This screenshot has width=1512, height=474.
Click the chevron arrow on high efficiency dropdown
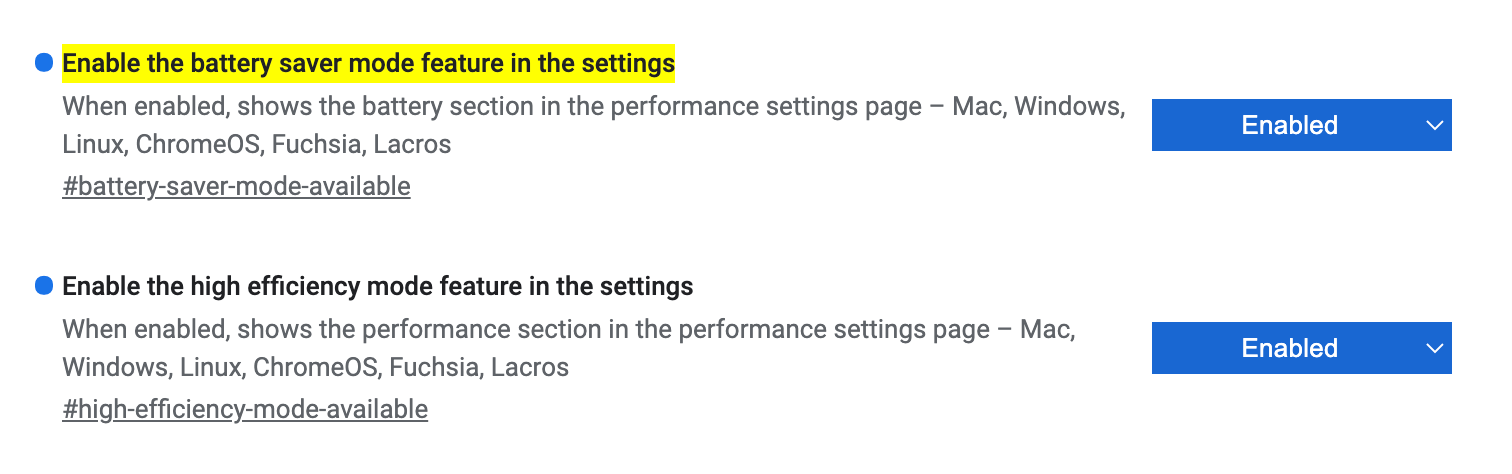[x=1435, y=349]
